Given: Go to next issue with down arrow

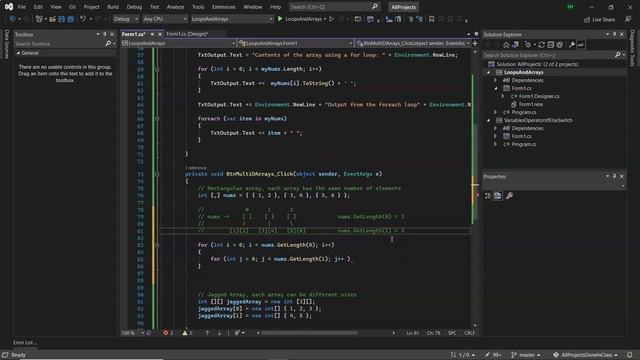Looking at the screenshot, I should tap(219, 333).
